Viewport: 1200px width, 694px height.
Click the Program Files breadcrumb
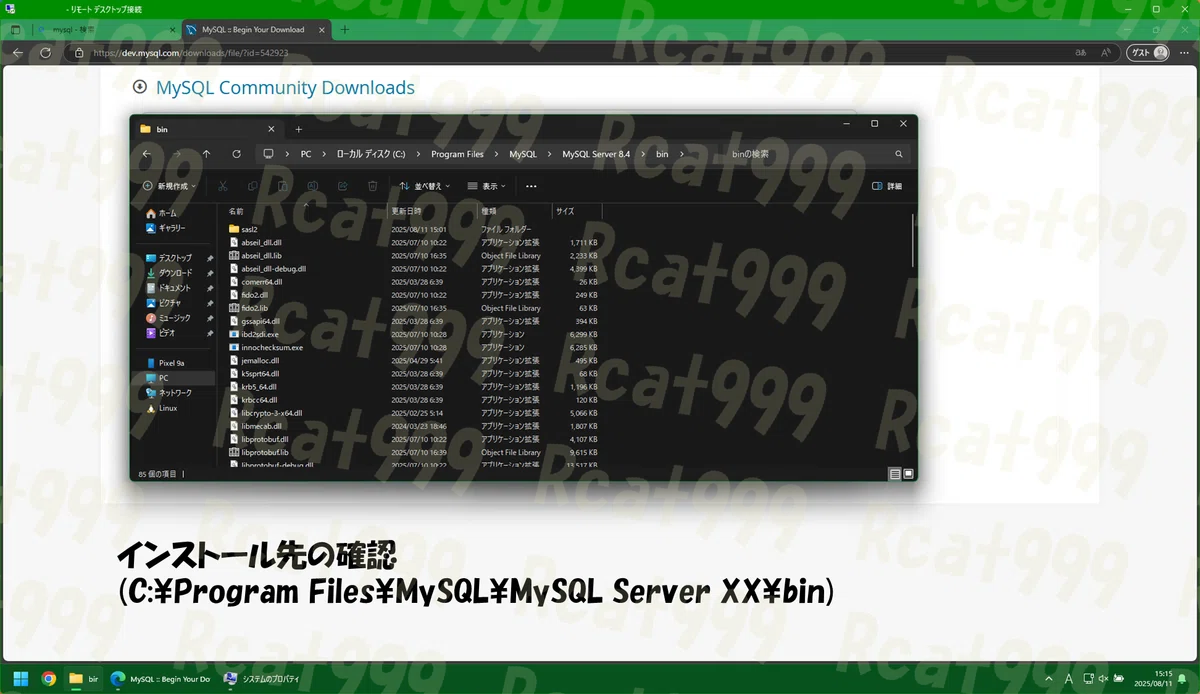457,154
